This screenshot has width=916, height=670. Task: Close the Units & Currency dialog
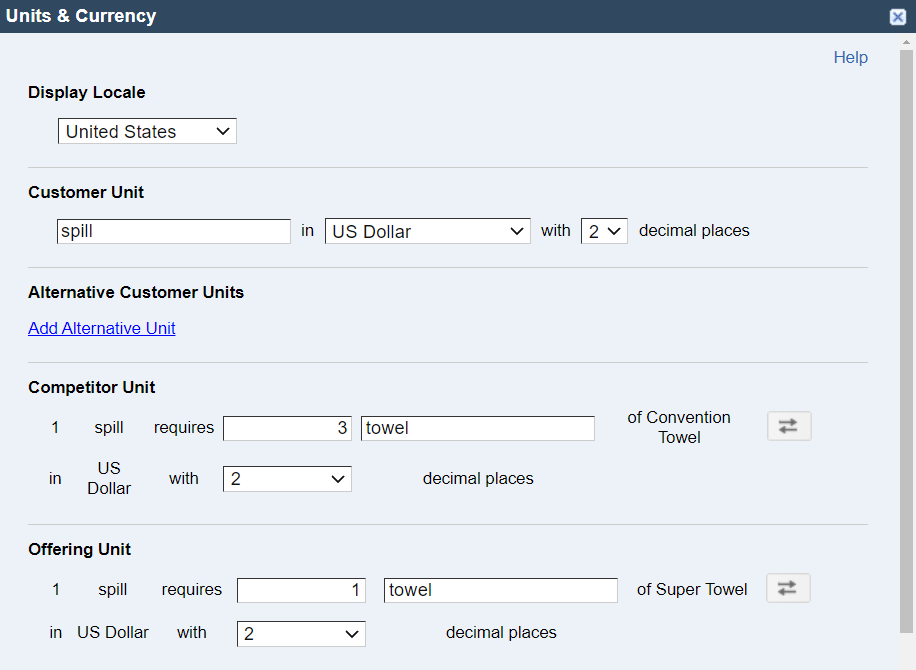tap(898, 16)
